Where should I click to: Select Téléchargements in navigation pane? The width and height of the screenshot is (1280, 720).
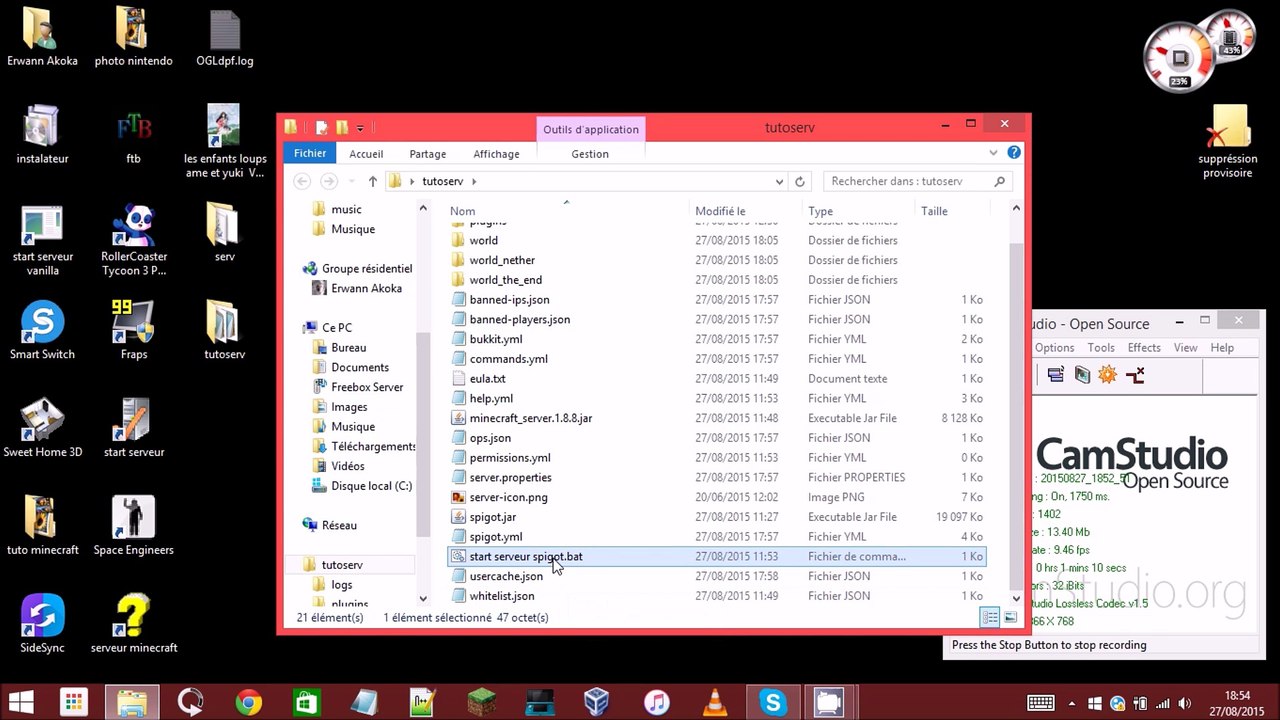373,447
